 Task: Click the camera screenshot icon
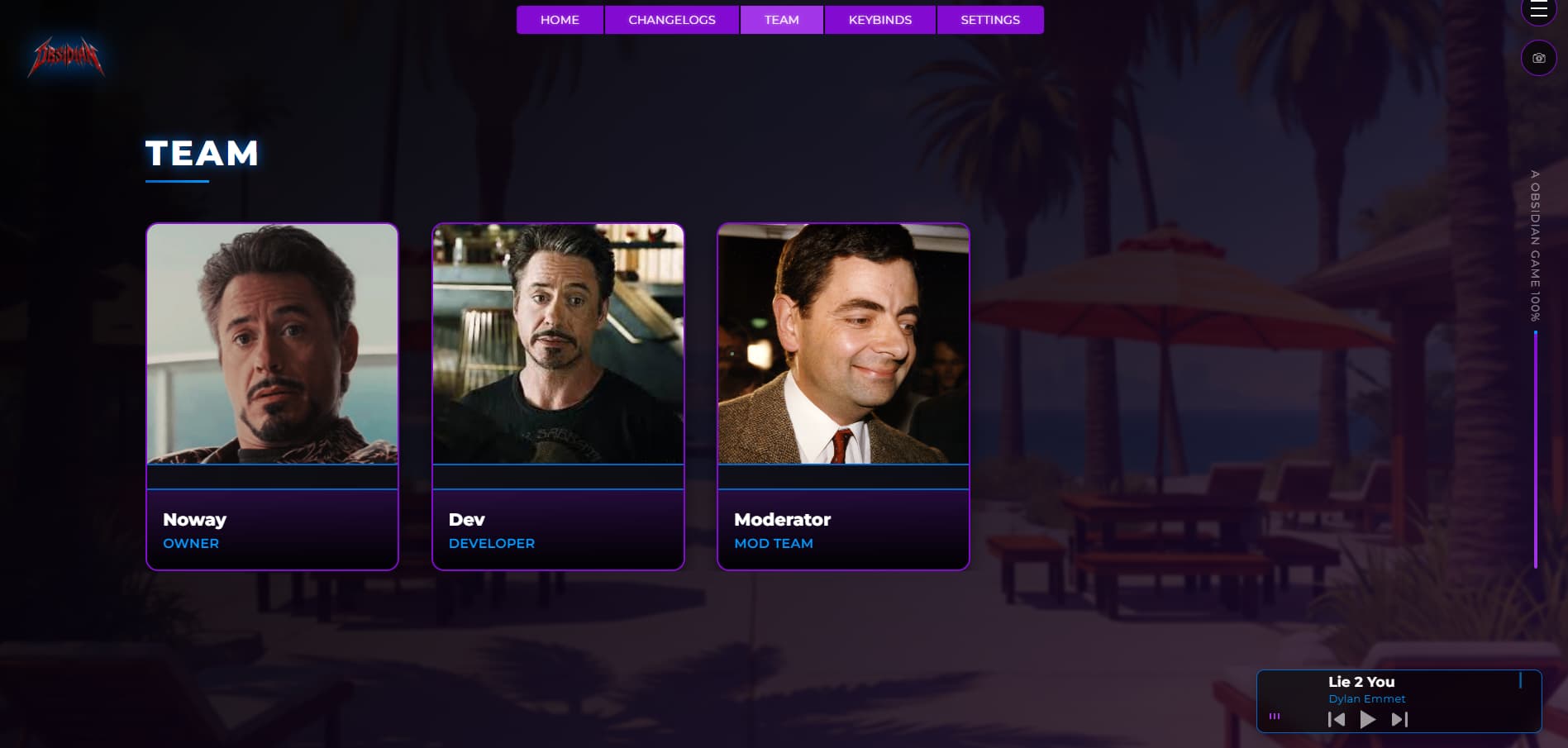1538,58
